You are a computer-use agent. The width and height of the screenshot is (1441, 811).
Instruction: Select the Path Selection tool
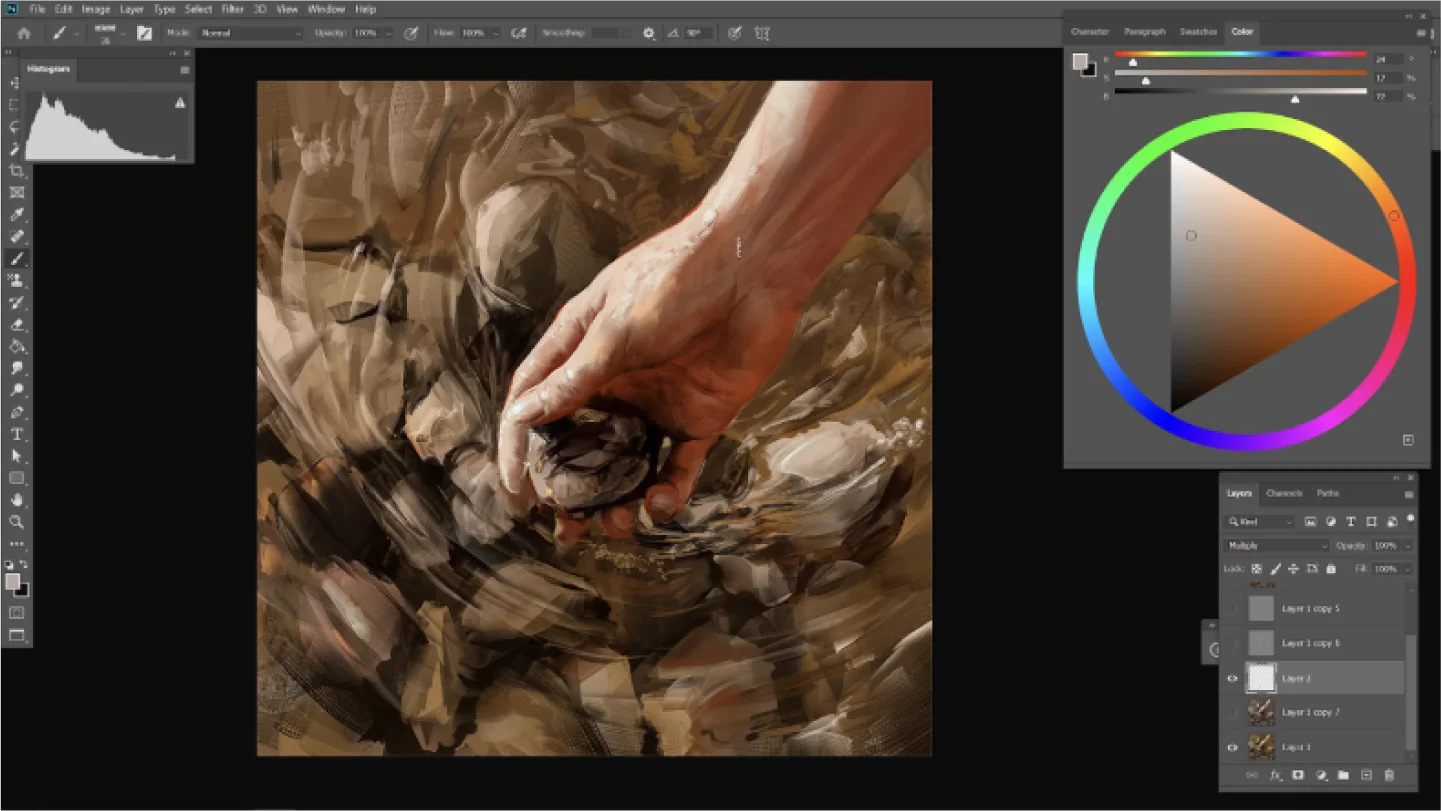(16, 456)
